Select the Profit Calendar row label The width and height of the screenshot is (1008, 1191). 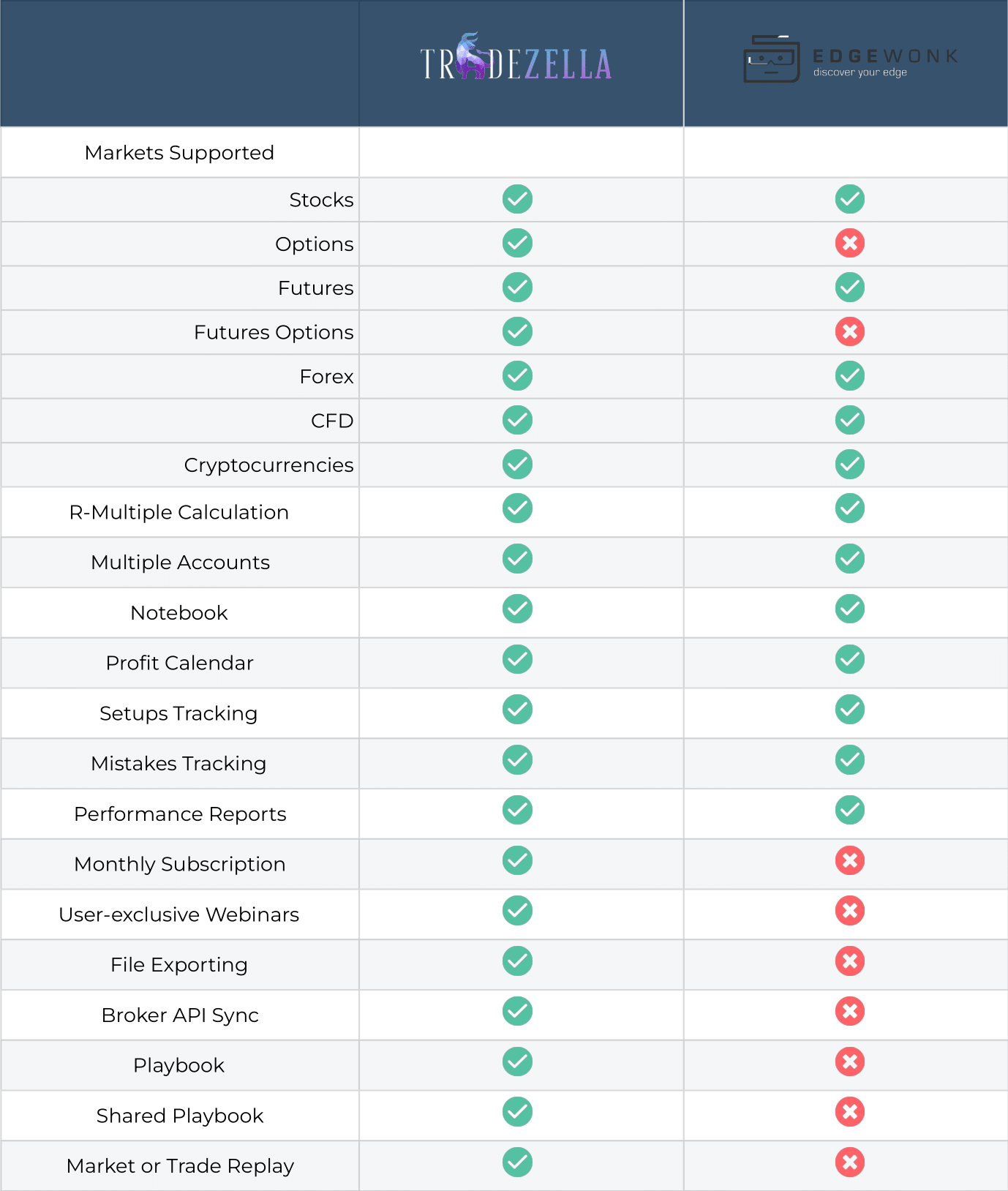coord(179,663)
